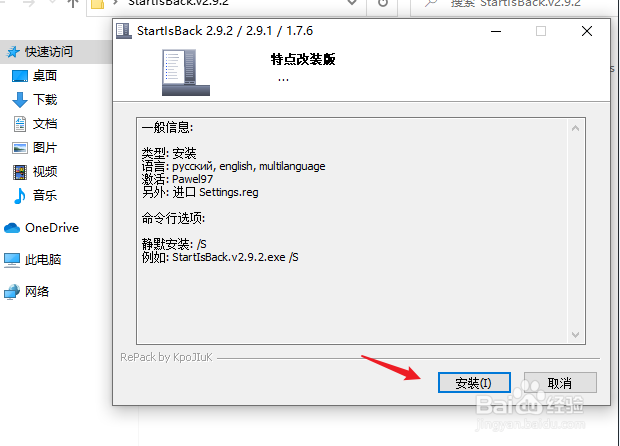The height and width of the screenshot is (446, 620).
Task: Open the 视频 videos film icon
Action: (x=20, y=172)
